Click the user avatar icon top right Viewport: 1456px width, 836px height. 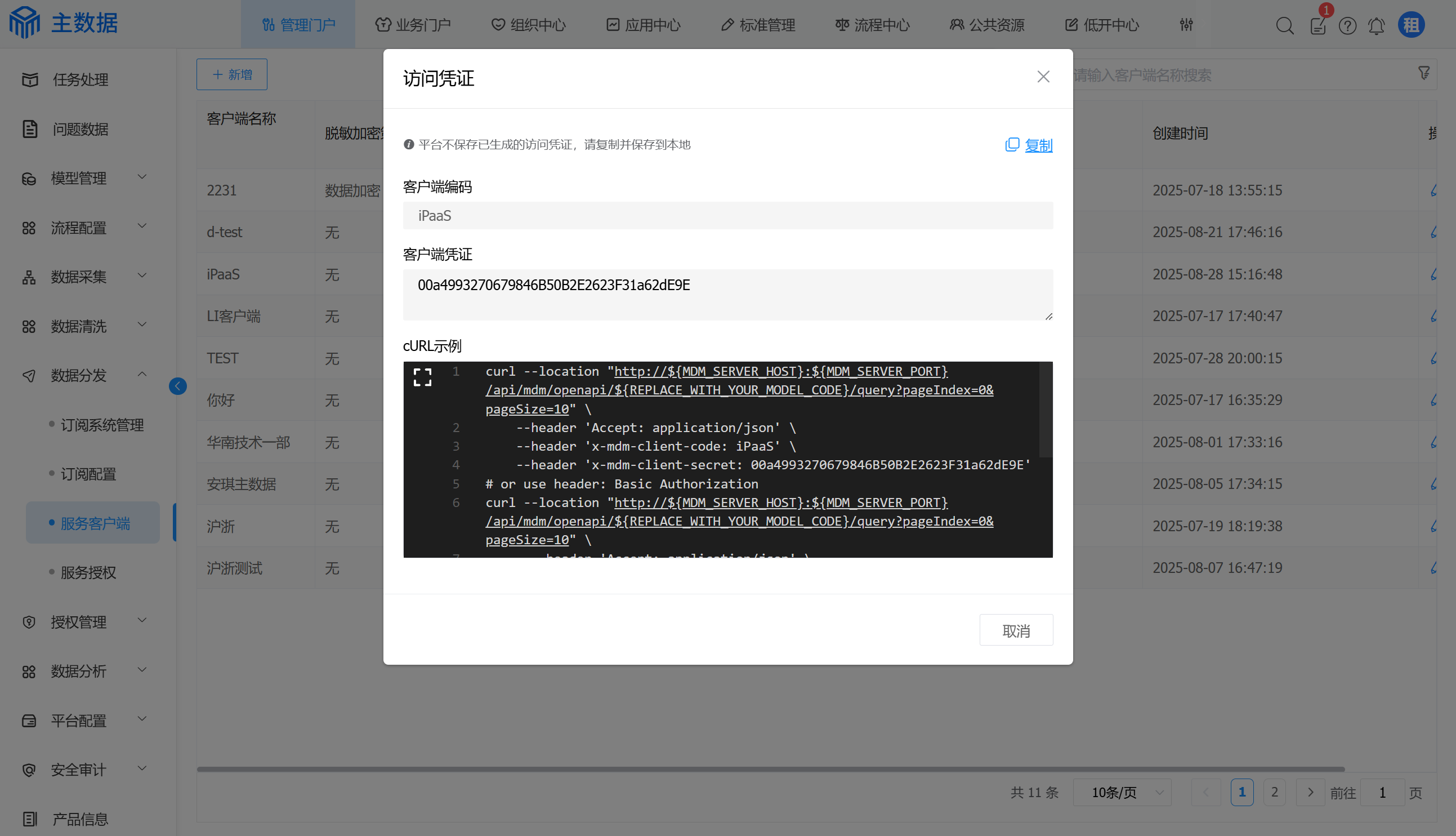[1411, 25]
